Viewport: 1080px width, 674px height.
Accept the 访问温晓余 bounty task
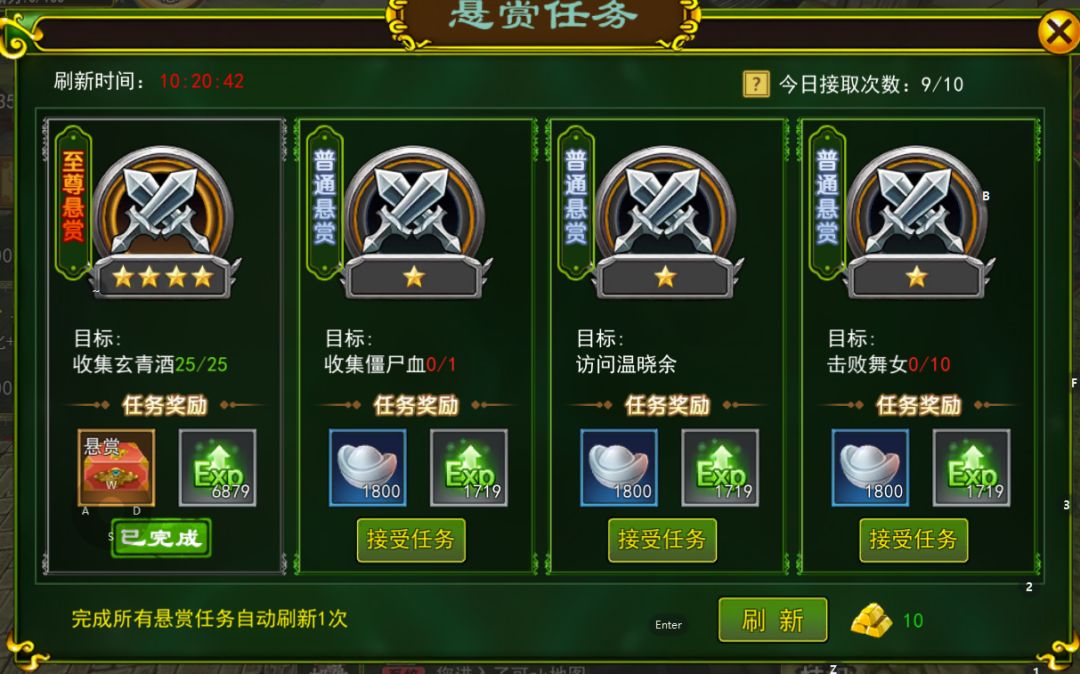tap(663, 540)
